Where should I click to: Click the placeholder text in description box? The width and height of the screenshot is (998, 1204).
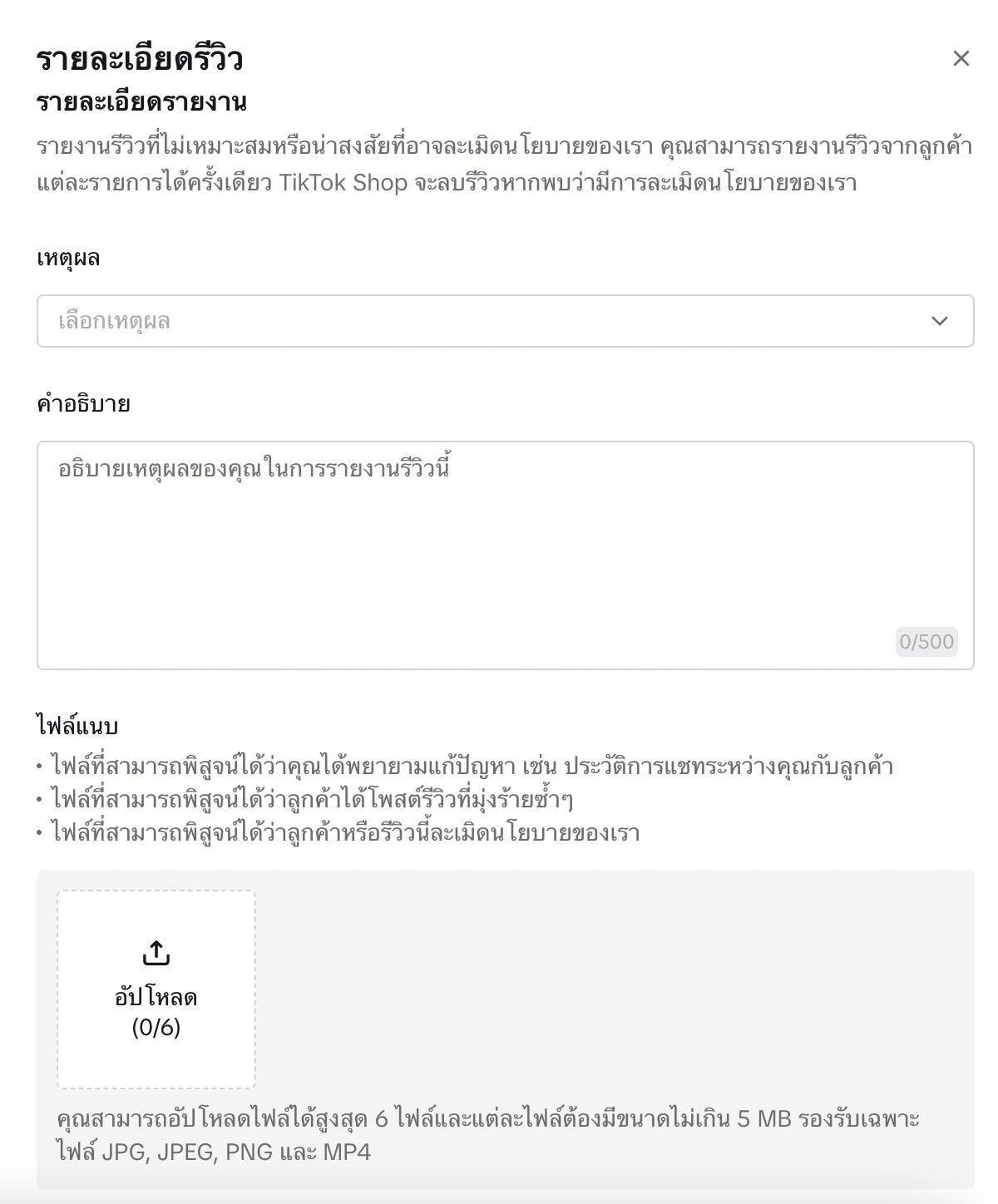tap(254, 468)
